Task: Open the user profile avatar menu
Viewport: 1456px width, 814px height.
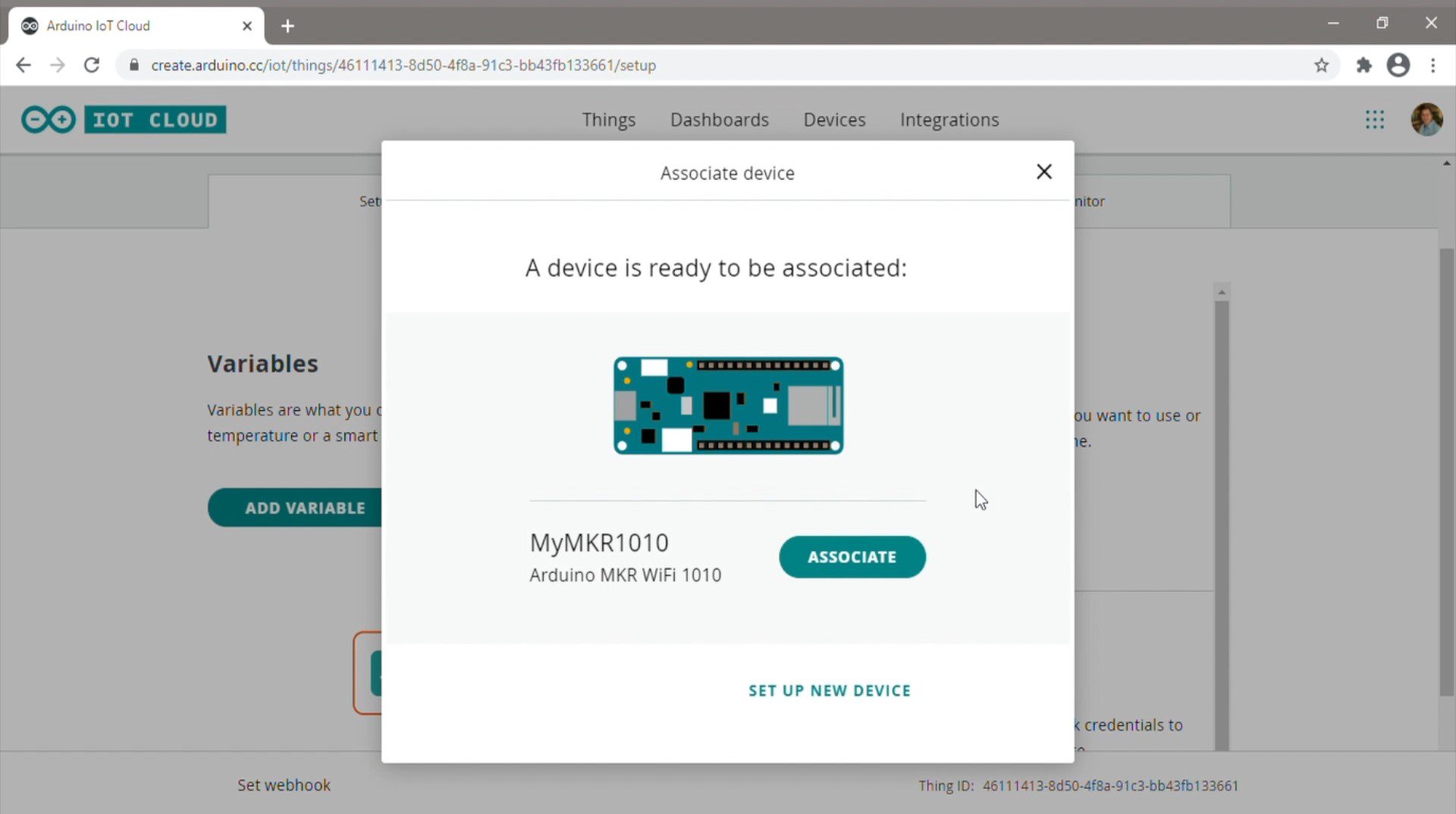Action: point(1426,120)
